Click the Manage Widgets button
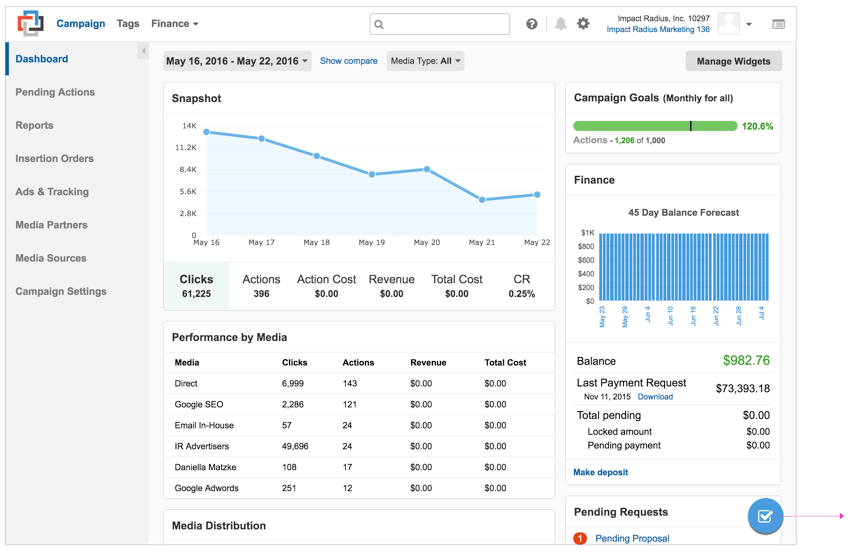 point(733,61)
